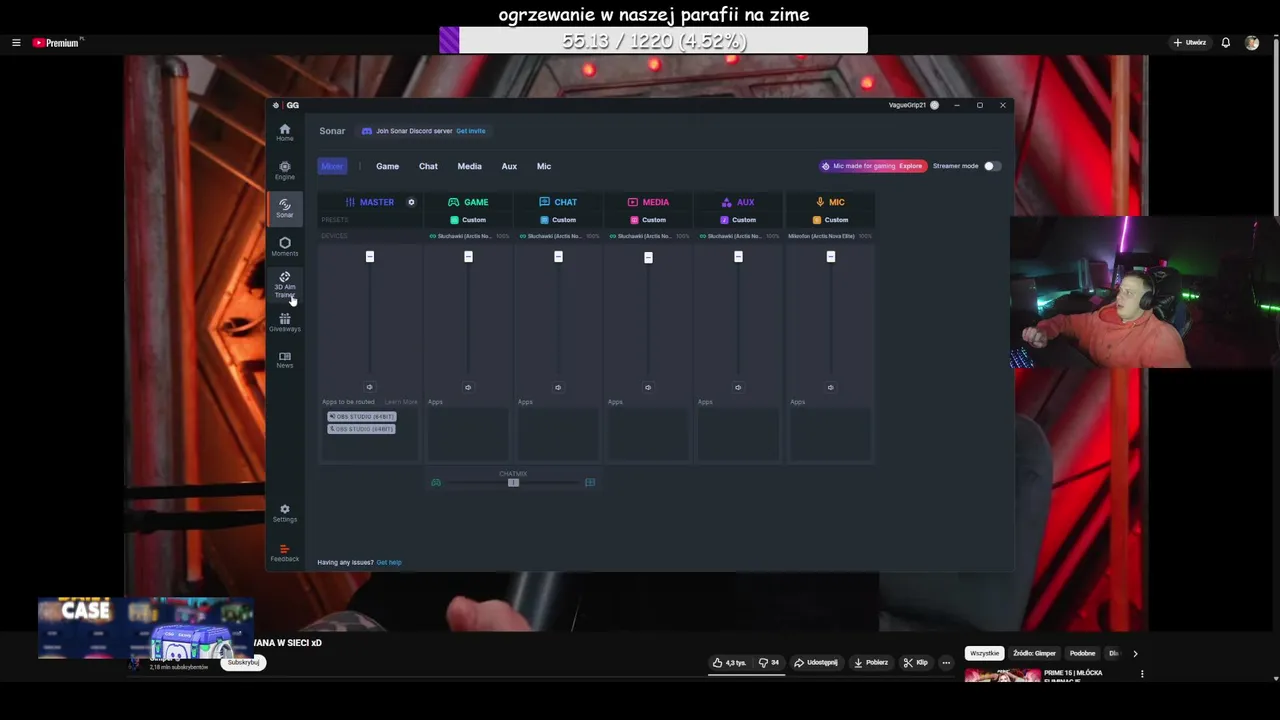Open Media preset Custom dropdown

click(x=648, y=220)
